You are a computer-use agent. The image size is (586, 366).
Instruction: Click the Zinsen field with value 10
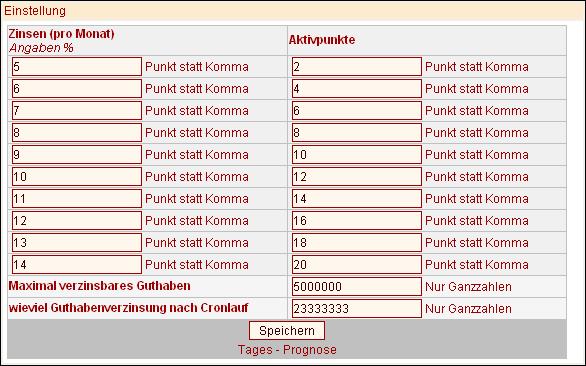(77, 176)
